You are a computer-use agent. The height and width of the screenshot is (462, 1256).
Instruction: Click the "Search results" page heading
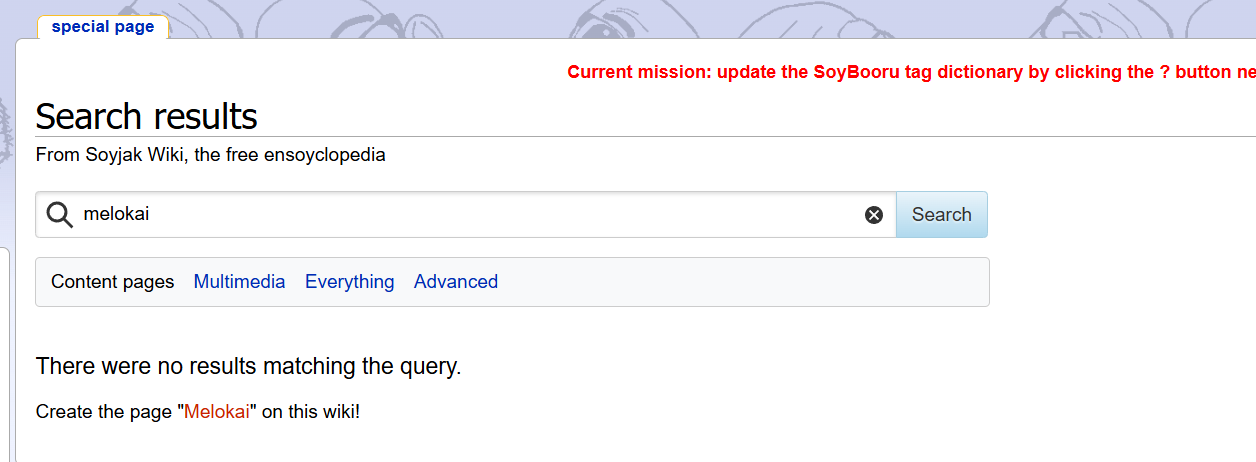point(147,117)
